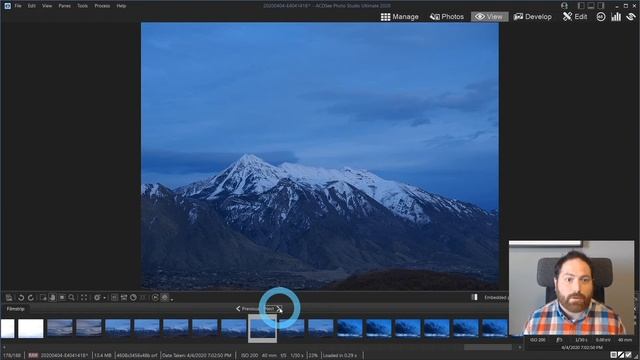Viewport: 640px width, 360px height.
Task: Toggle the left pane layout icon
Action: click(x=581, y=6)
